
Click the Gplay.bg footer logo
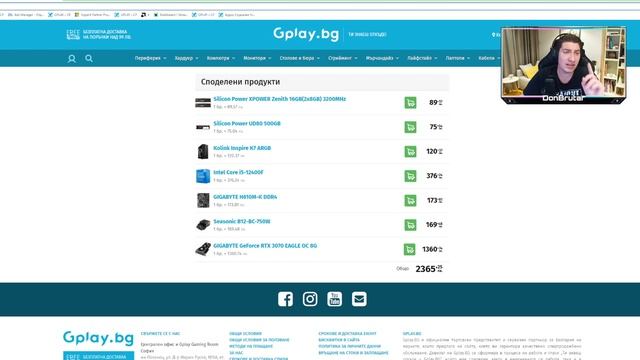98,338
